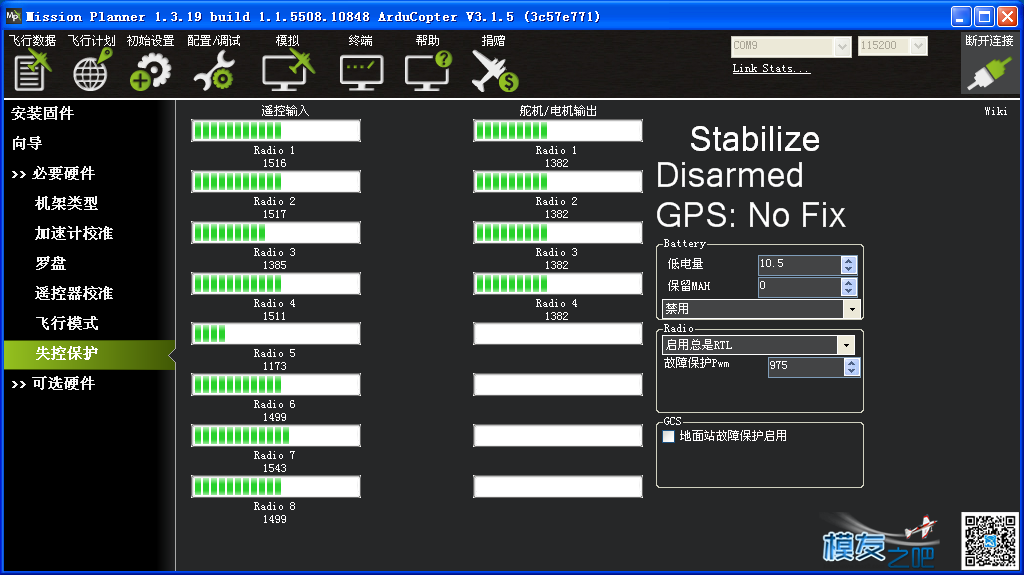
Task: Open the 配置/调试 wrench config icon
Action: click(x=214, y=71)
